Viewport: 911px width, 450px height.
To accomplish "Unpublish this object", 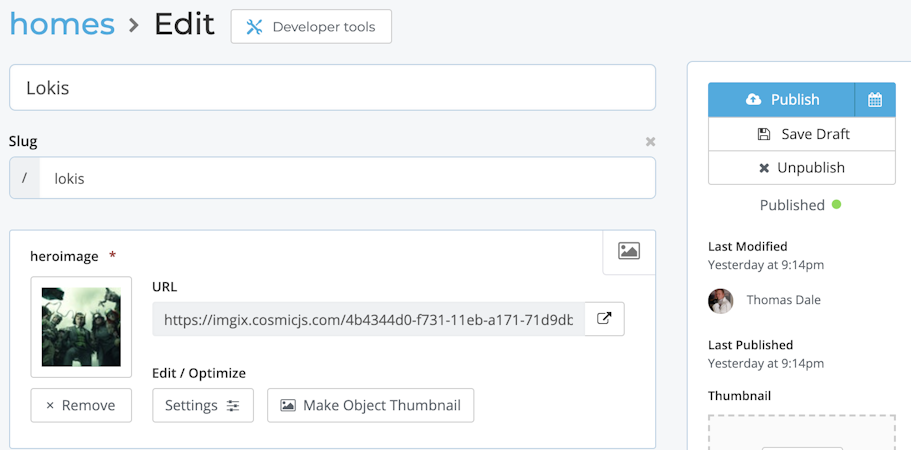I will 802,168.
